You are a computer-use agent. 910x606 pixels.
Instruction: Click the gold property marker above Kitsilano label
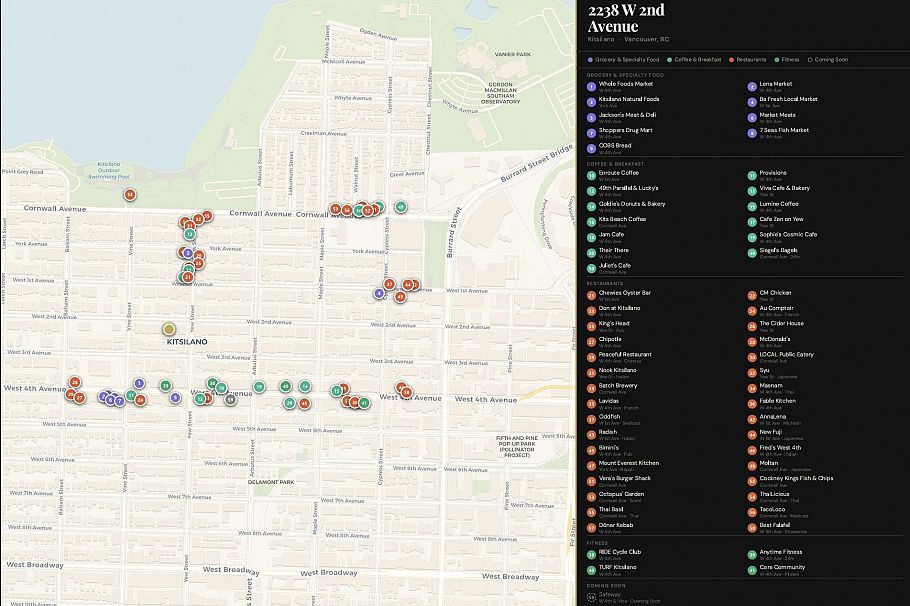tap(170, 329)
